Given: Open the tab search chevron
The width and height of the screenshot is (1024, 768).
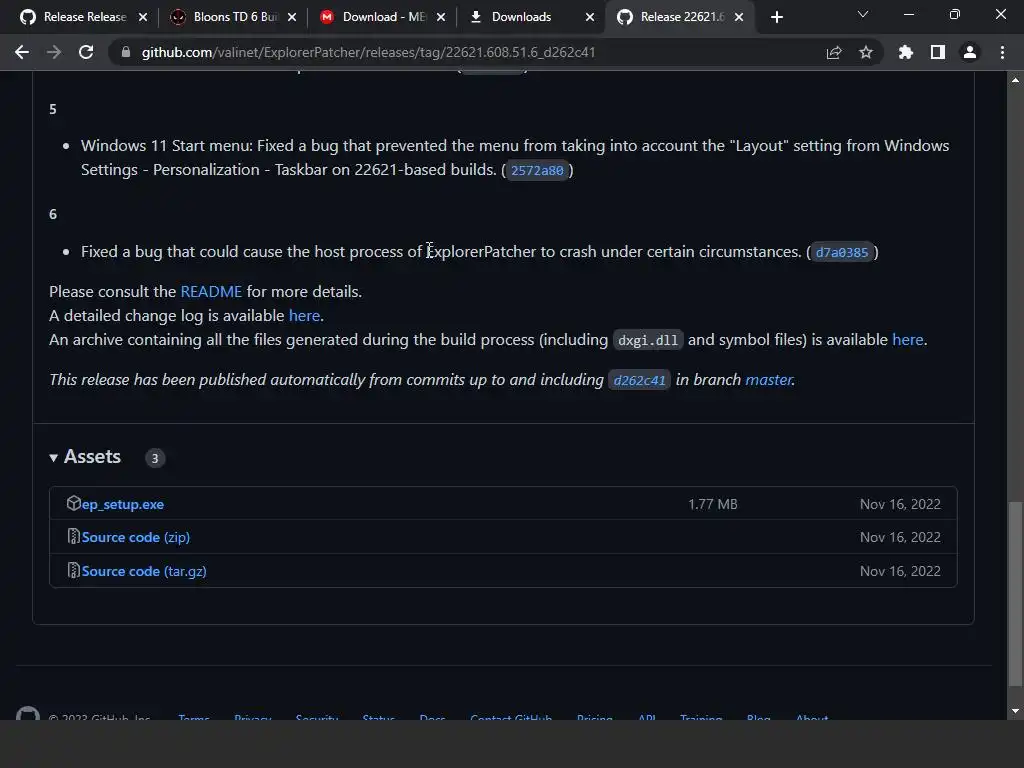Looking at the screenshot, I should point(863,14).
